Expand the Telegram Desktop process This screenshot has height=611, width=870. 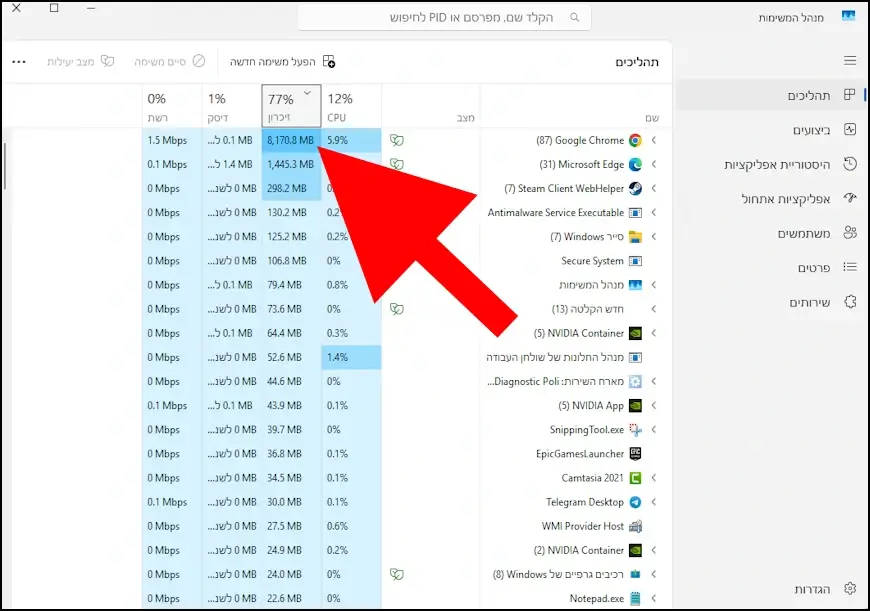pos(654,502)
